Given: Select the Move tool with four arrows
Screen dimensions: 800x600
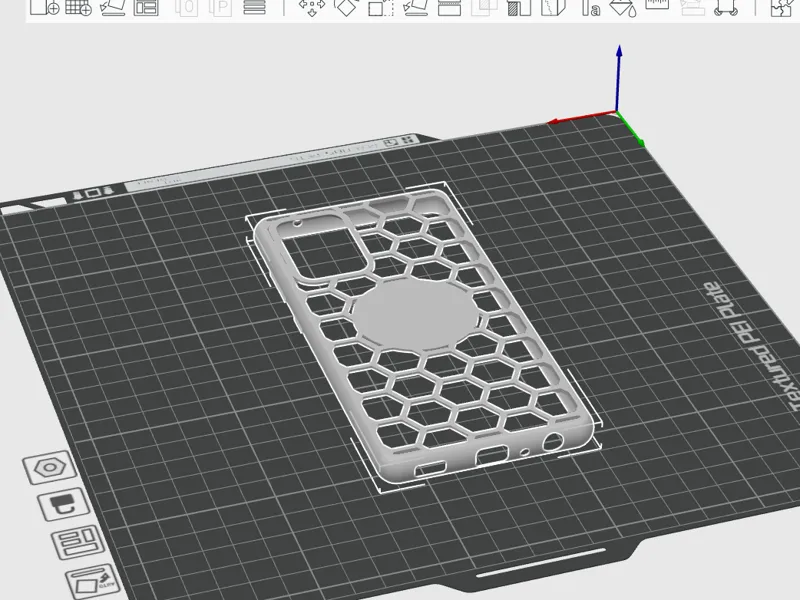Looking at the screenshot, I should point(312,7).
